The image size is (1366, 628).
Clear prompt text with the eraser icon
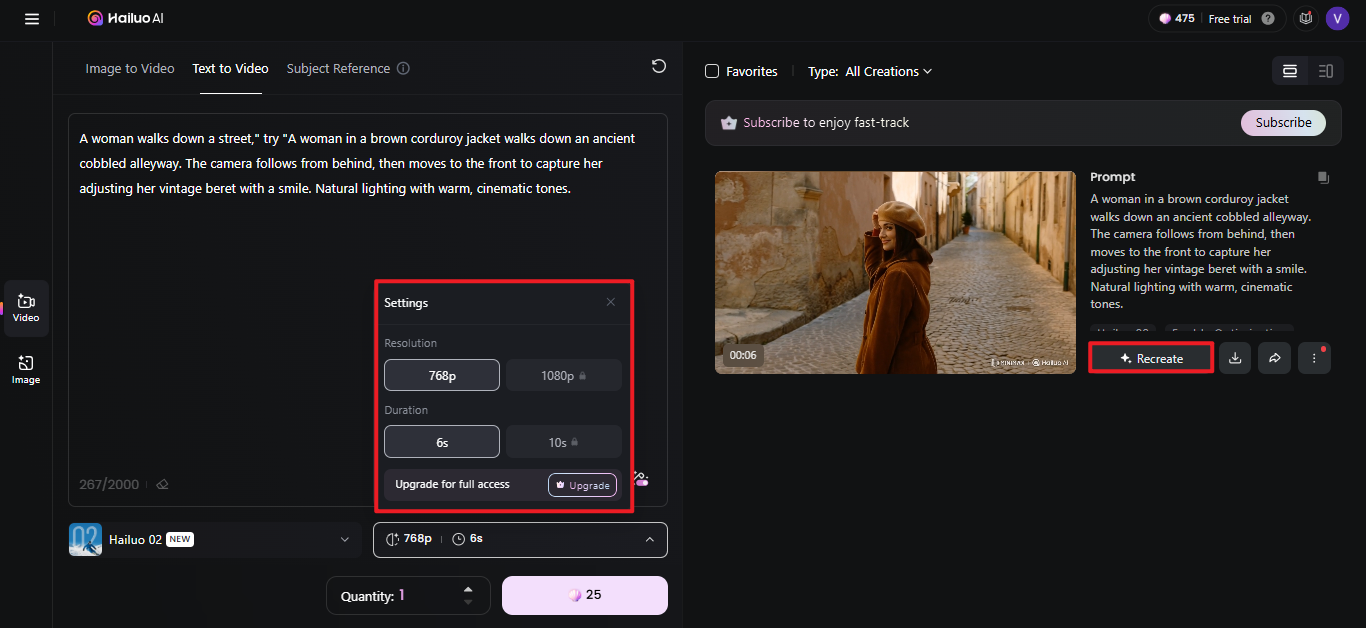(162, 484)
